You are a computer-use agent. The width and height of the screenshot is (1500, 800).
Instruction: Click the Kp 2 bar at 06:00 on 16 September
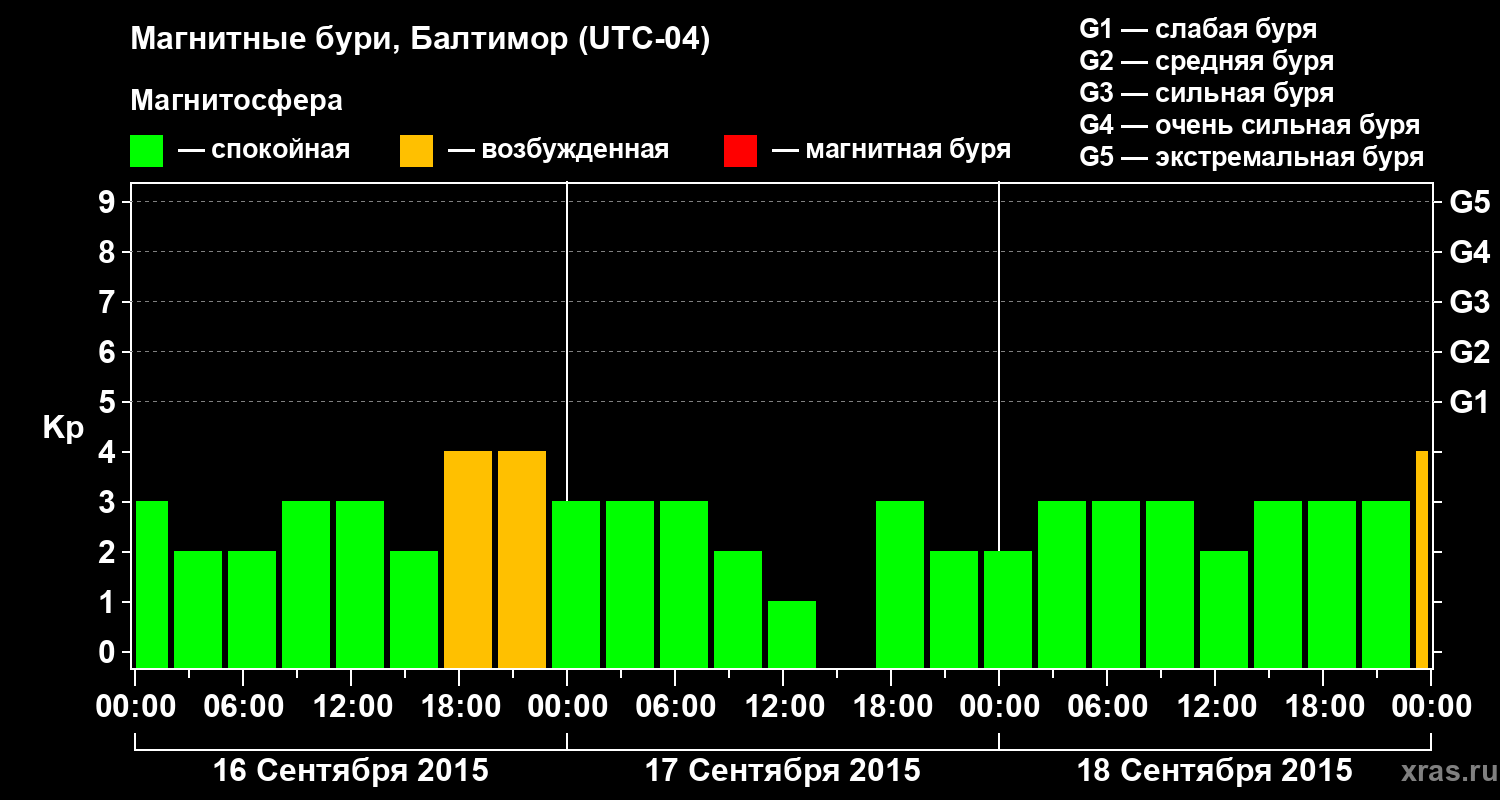pos(252,610)
